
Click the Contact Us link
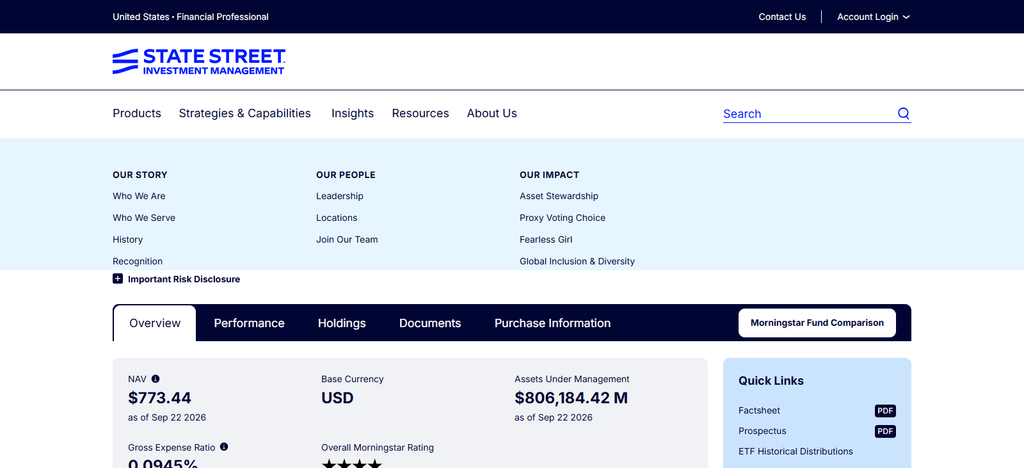tap(782, 17)
